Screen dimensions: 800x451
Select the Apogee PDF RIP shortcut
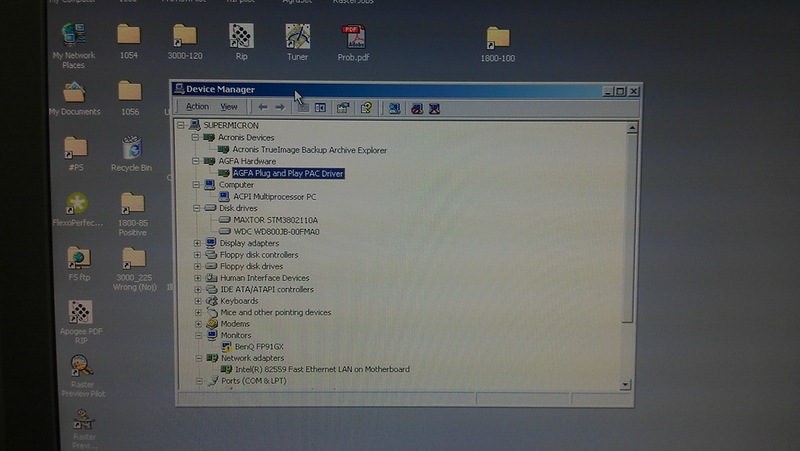point(81,322)
